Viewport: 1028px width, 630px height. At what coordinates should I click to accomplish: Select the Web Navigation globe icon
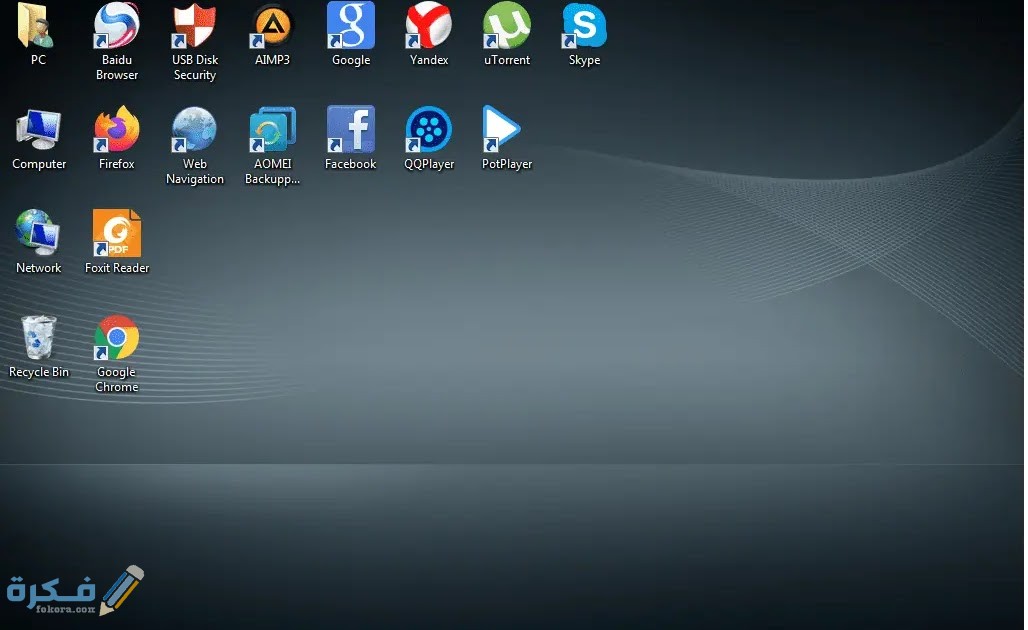point(194,131)
